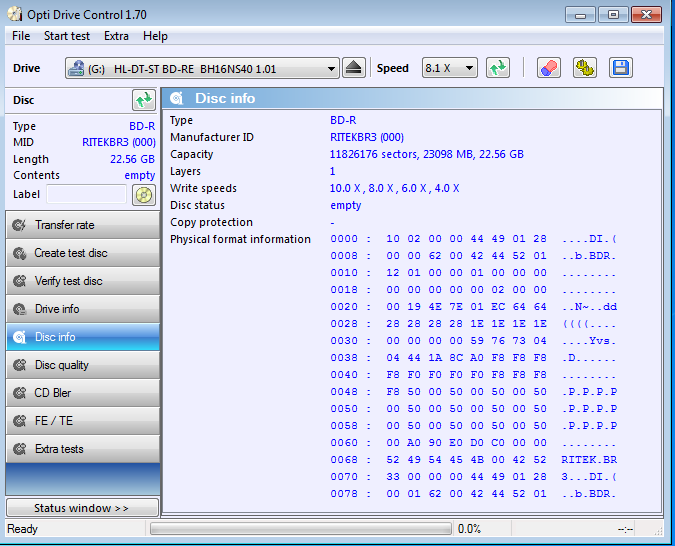This screenshot has height=546, width=675.
Task: Select the Transfer rate test
Action: [83, 225]
